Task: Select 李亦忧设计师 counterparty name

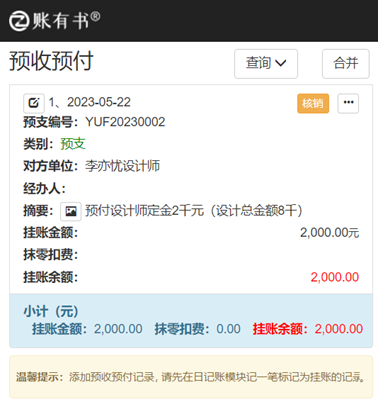Action: 122,166
